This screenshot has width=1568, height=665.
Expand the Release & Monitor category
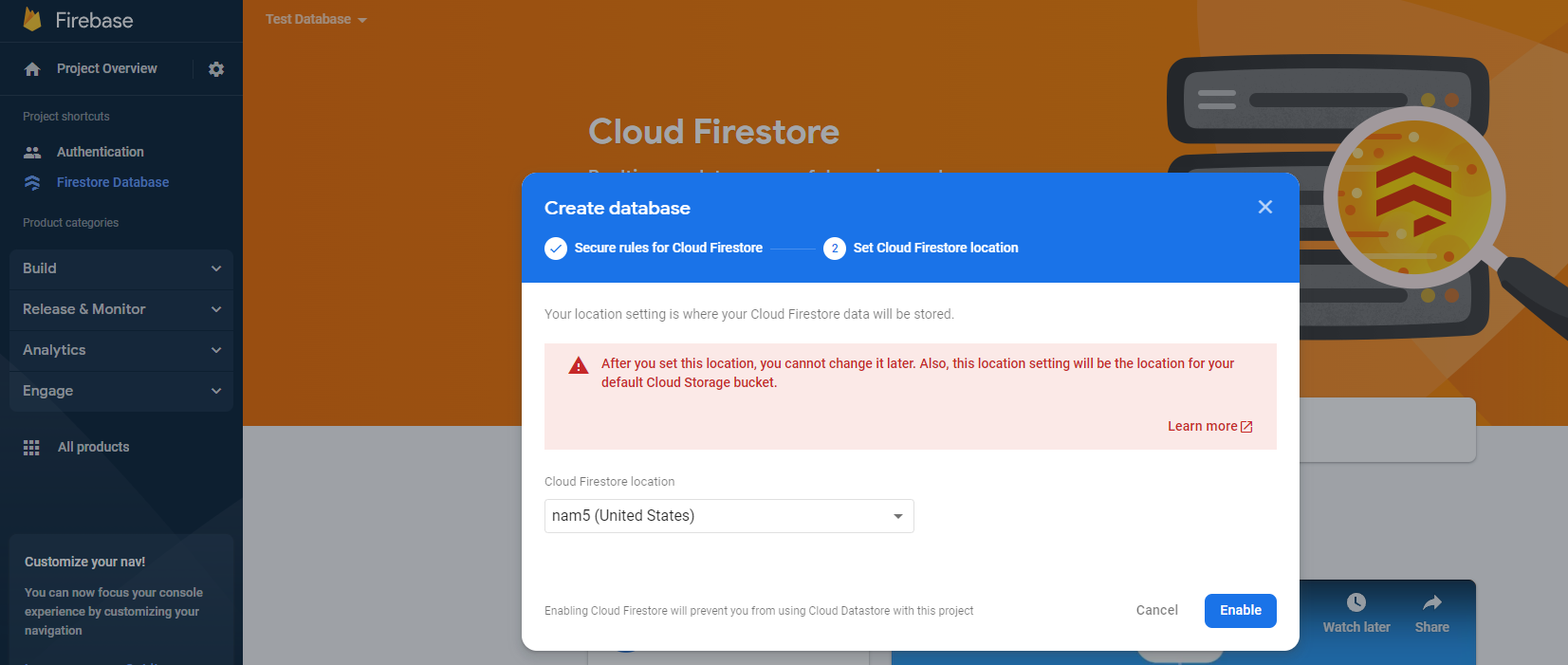[x=121, y=309]
